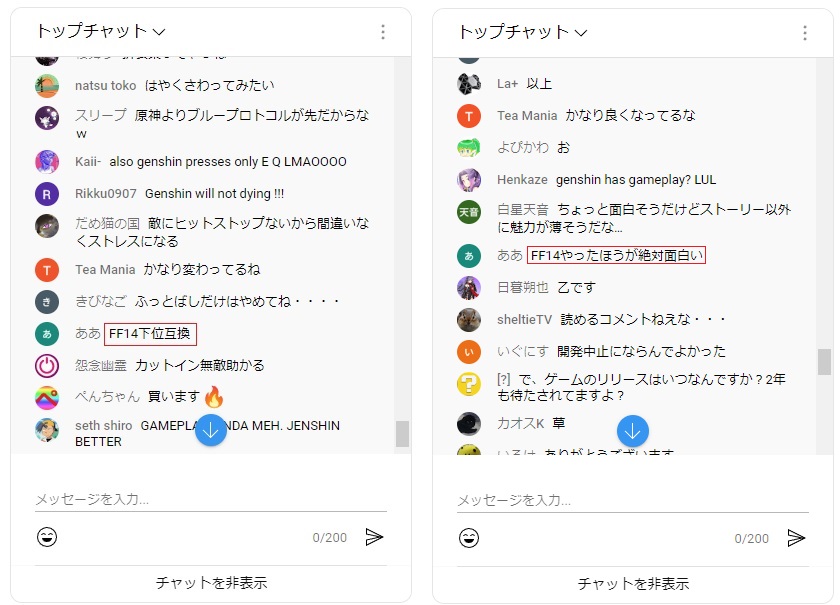Click the right chat scrollbar thumb
The image size is (840, 605).
point(824,361)
